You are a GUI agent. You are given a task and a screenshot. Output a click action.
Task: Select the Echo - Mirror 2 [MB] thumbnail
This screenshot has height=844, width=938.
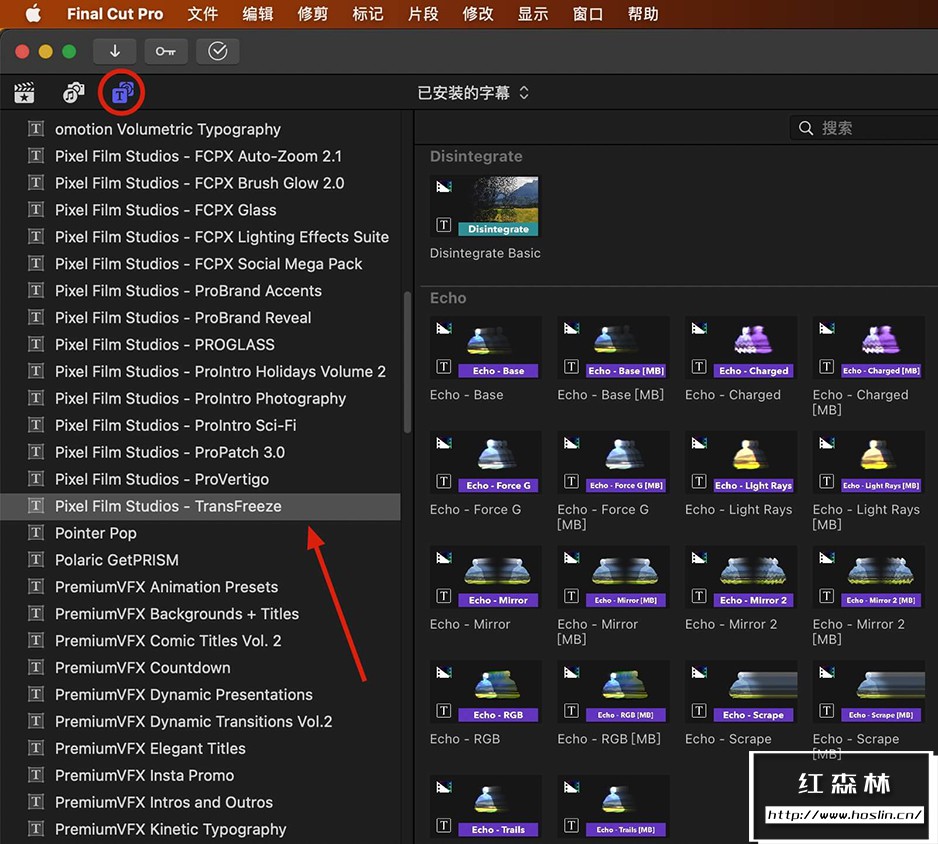[869, 577]
